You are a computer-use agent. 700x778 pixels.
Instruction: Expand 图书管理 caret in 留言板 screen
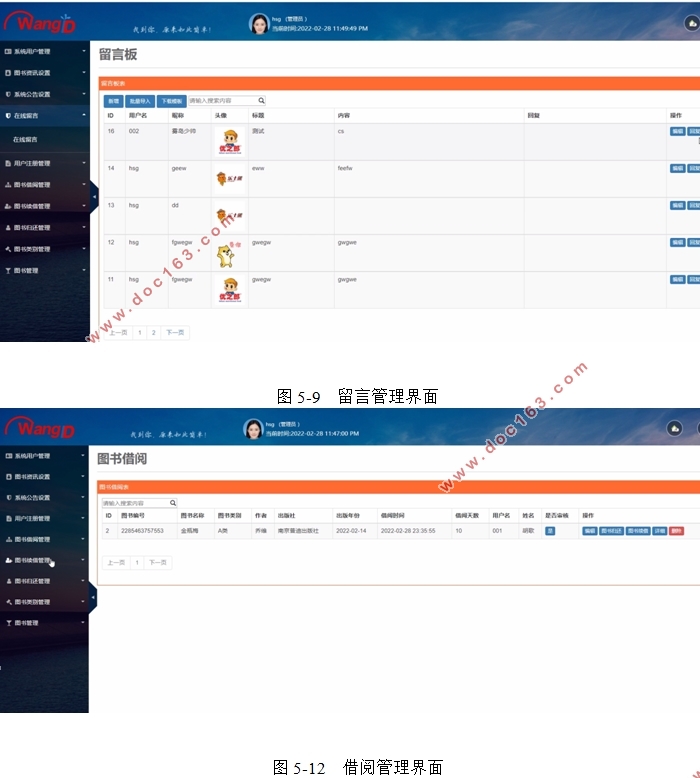click(x=83, y=270)
